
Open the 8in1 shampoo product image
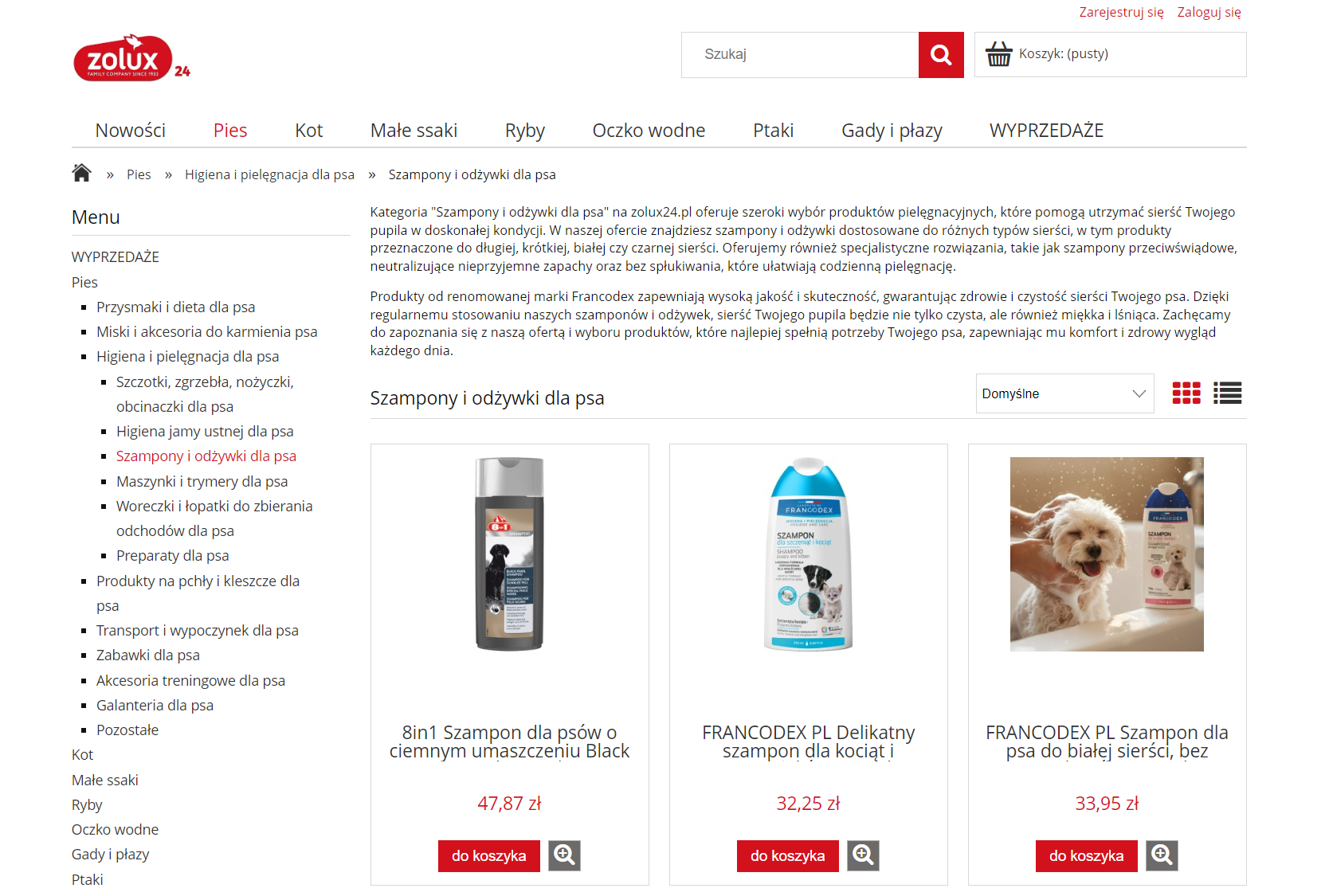pos(510,554)
